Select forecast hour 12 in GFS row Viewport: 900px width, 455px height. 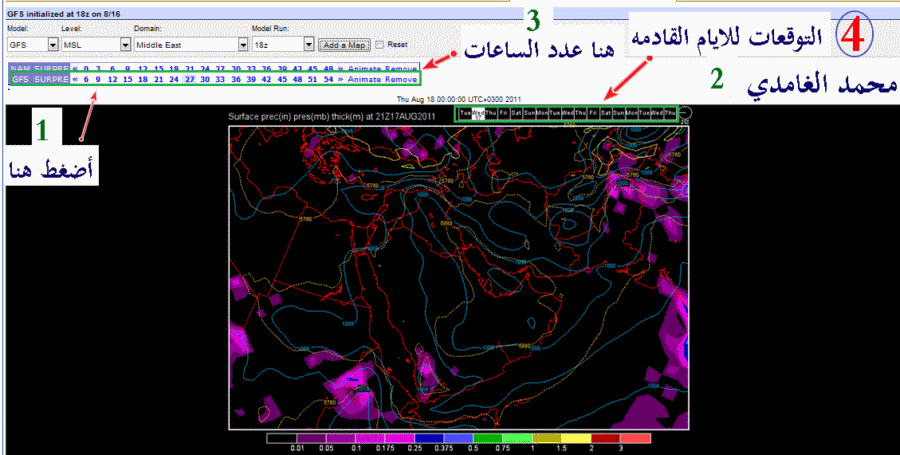(112, 79)
